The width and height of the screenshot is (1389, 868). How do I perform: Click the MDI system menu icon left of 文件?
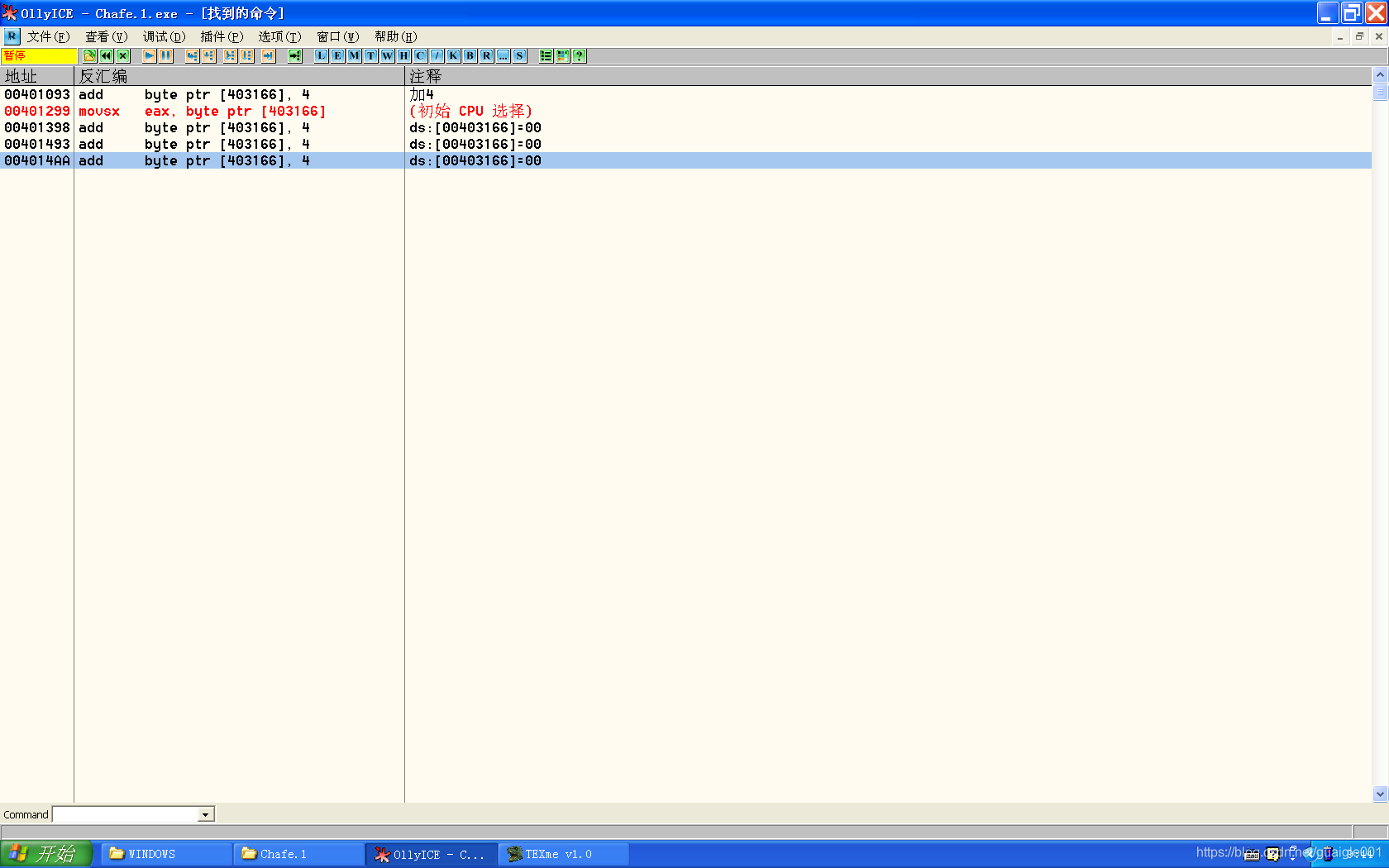(12, 36)
